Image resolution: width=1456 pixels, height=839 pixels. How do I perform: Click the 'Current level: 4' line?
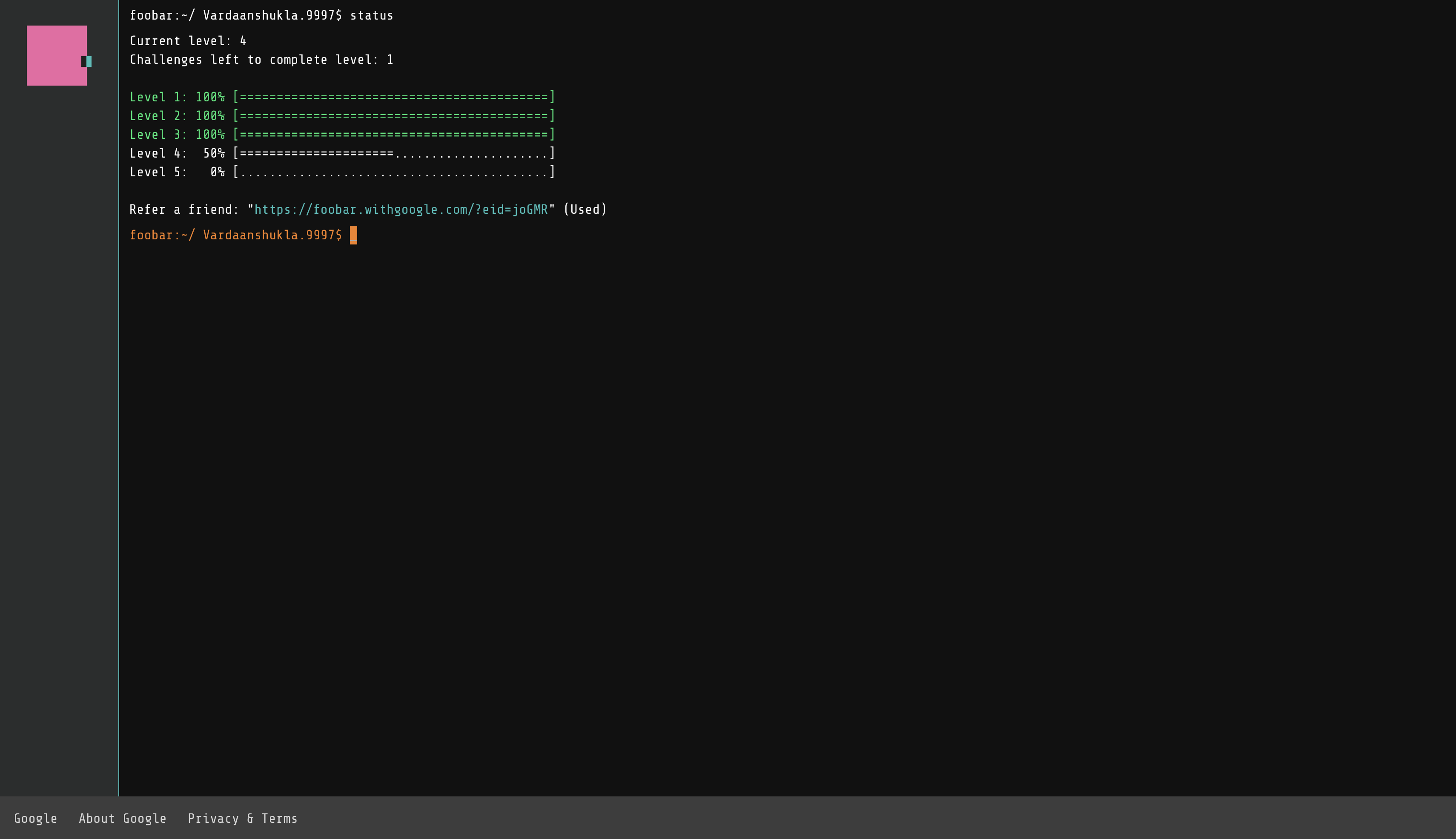[x=188, y=41]
